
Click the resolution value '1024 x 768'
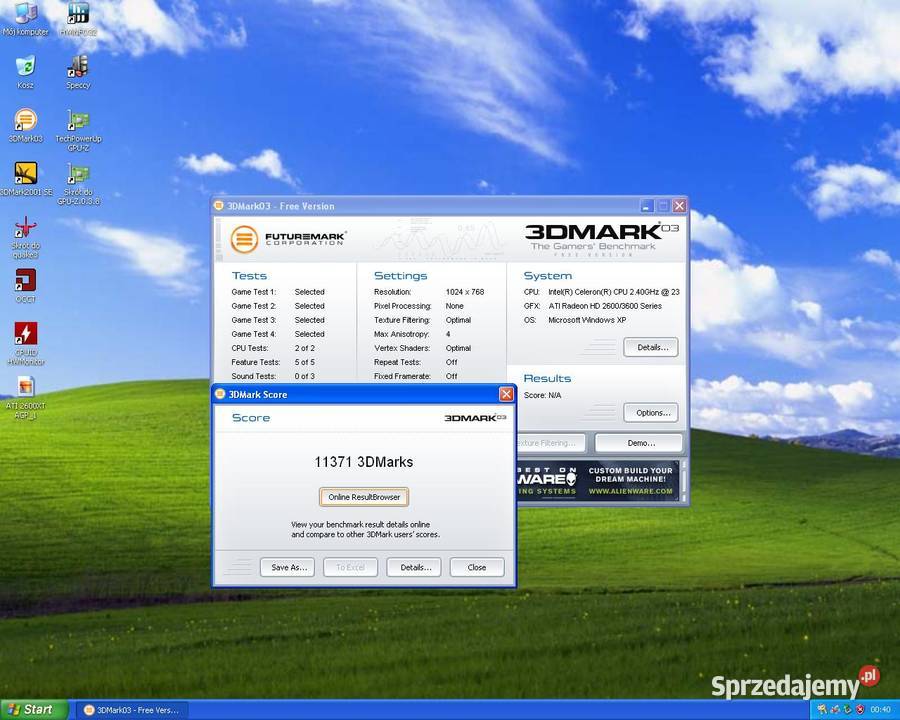pyautogui.click(x=465, y=292)
